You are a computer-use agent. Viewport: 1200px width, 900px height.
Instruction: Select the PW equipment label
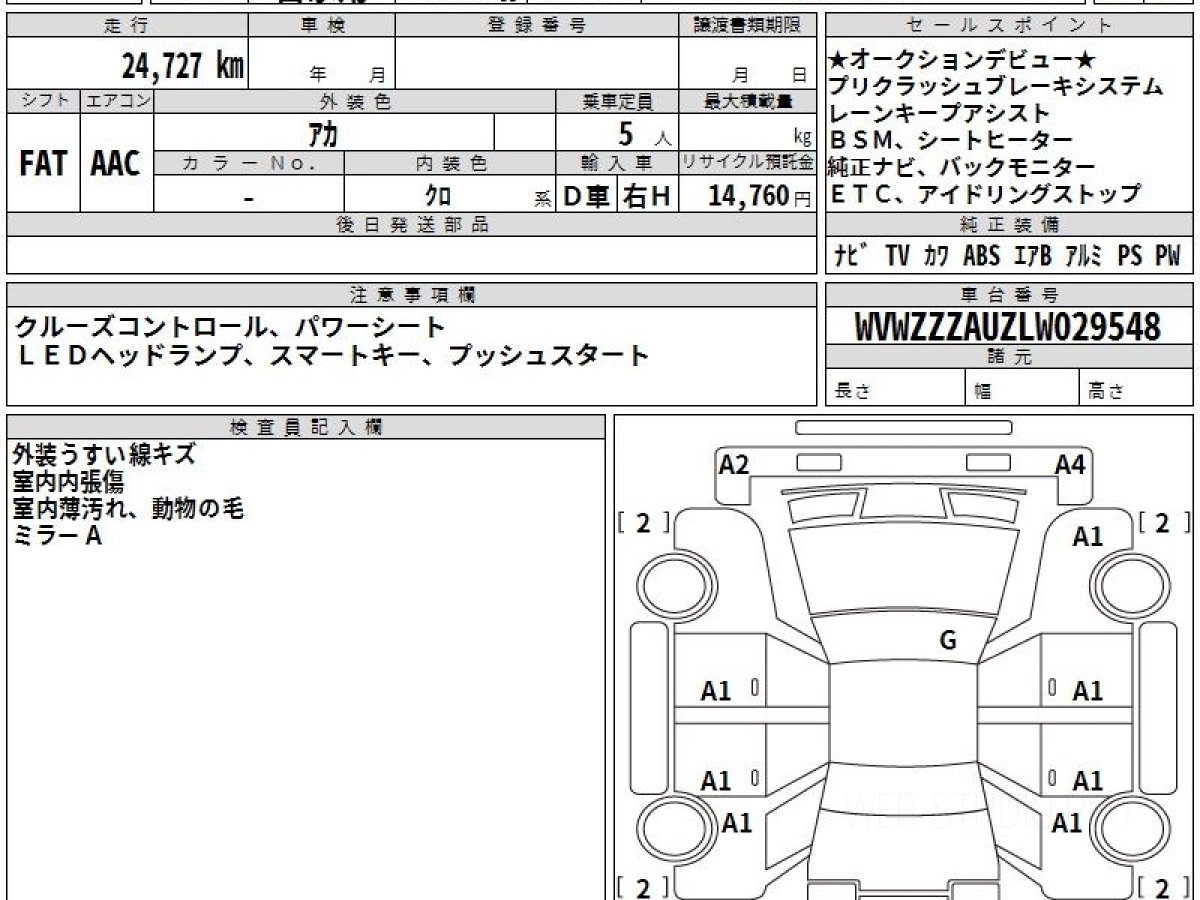pos(1168,256)
